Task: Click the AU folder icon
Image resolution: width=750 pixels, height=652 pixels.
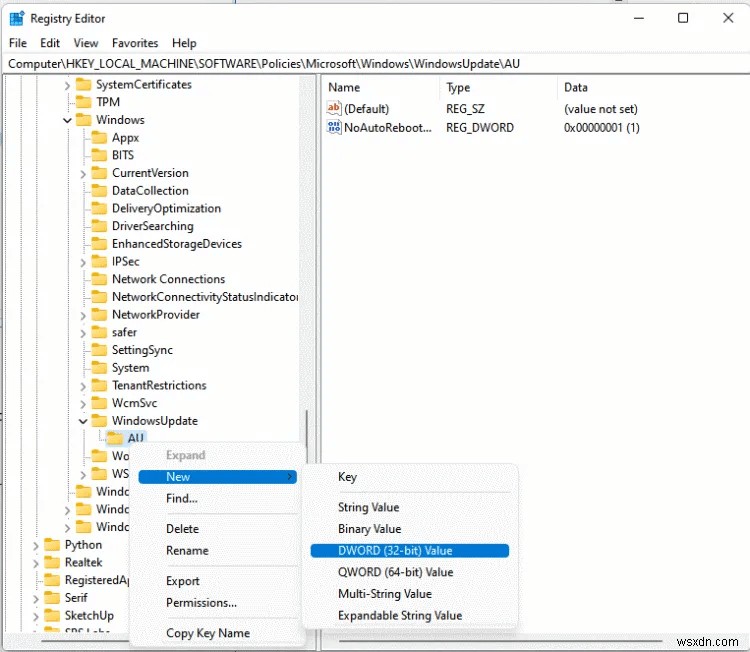Action: tap(115, 438)
